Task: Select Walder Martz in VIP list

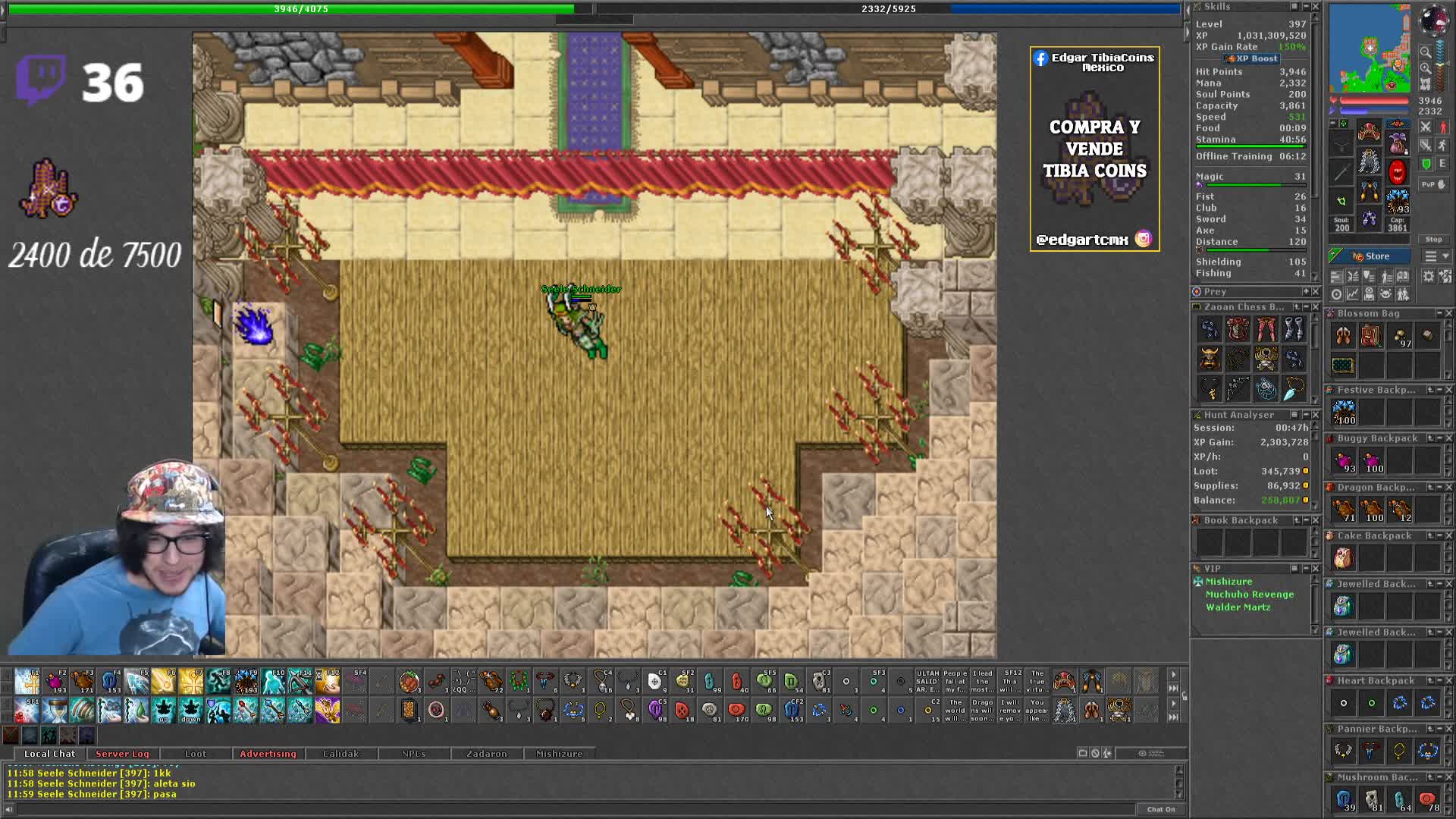Action: pos(1238,607)
